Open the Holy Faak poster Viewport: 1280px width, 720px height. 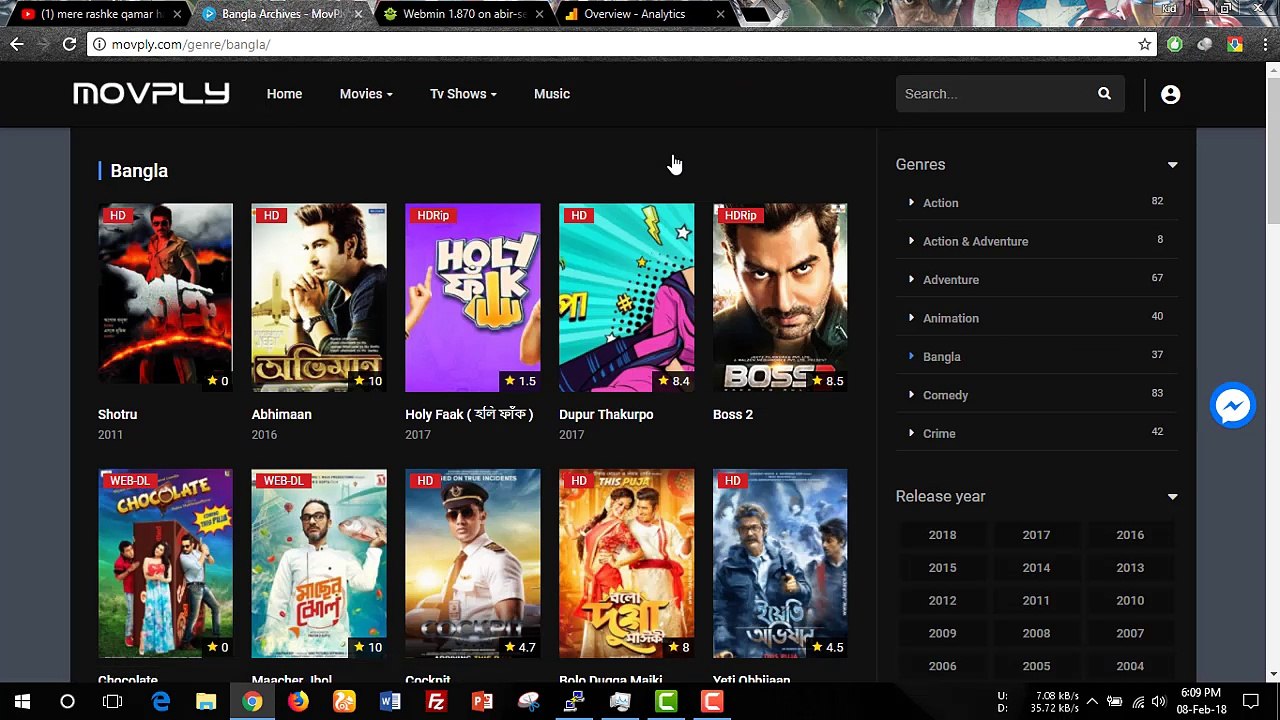(x=472, y=298)
